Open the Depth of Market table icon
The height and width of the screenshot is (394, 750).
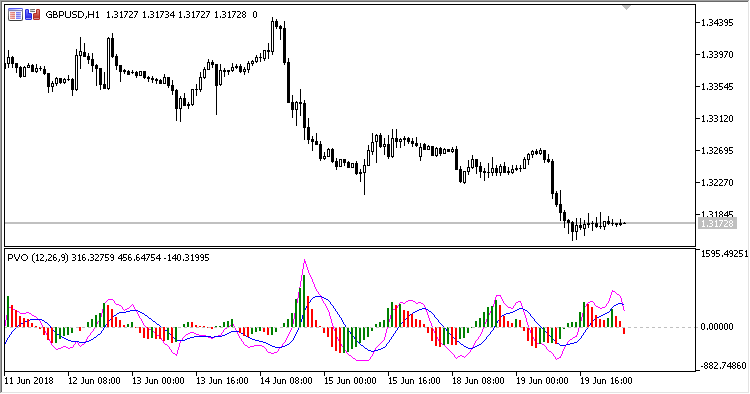pyautogui.click(x=15, y=15)
